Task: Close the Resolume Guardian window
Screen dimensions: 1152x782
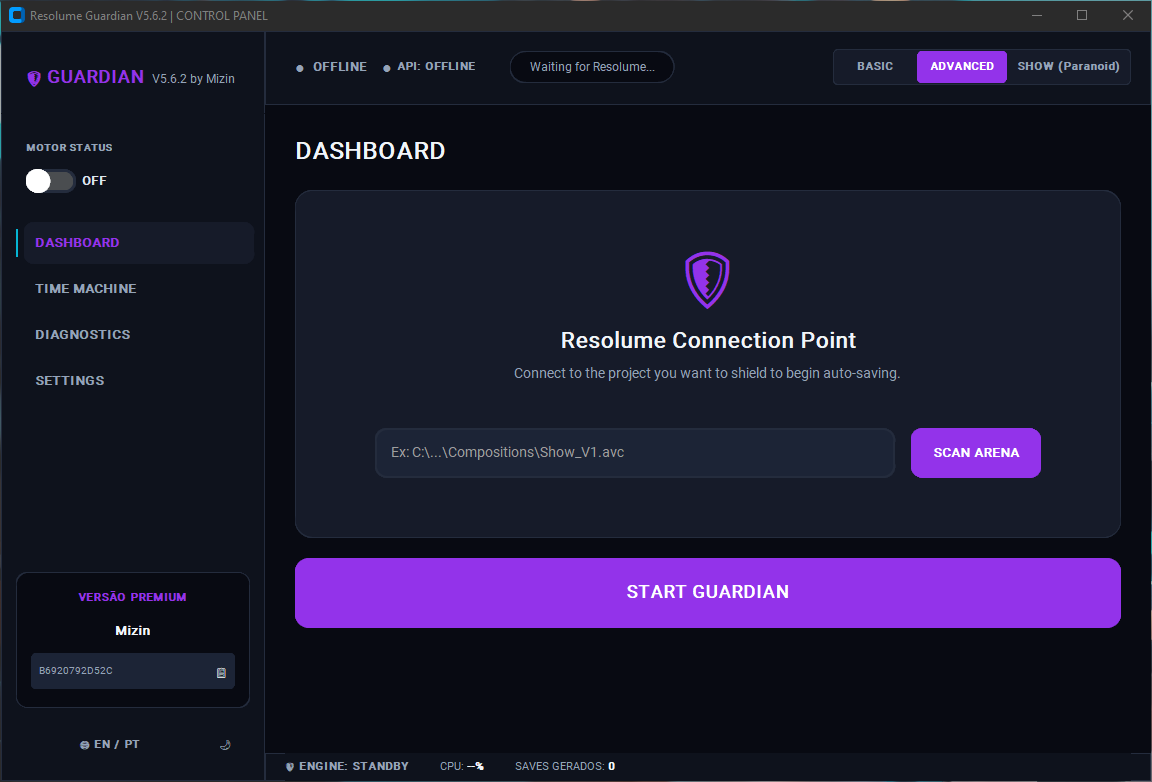Action: [1128, 15]
